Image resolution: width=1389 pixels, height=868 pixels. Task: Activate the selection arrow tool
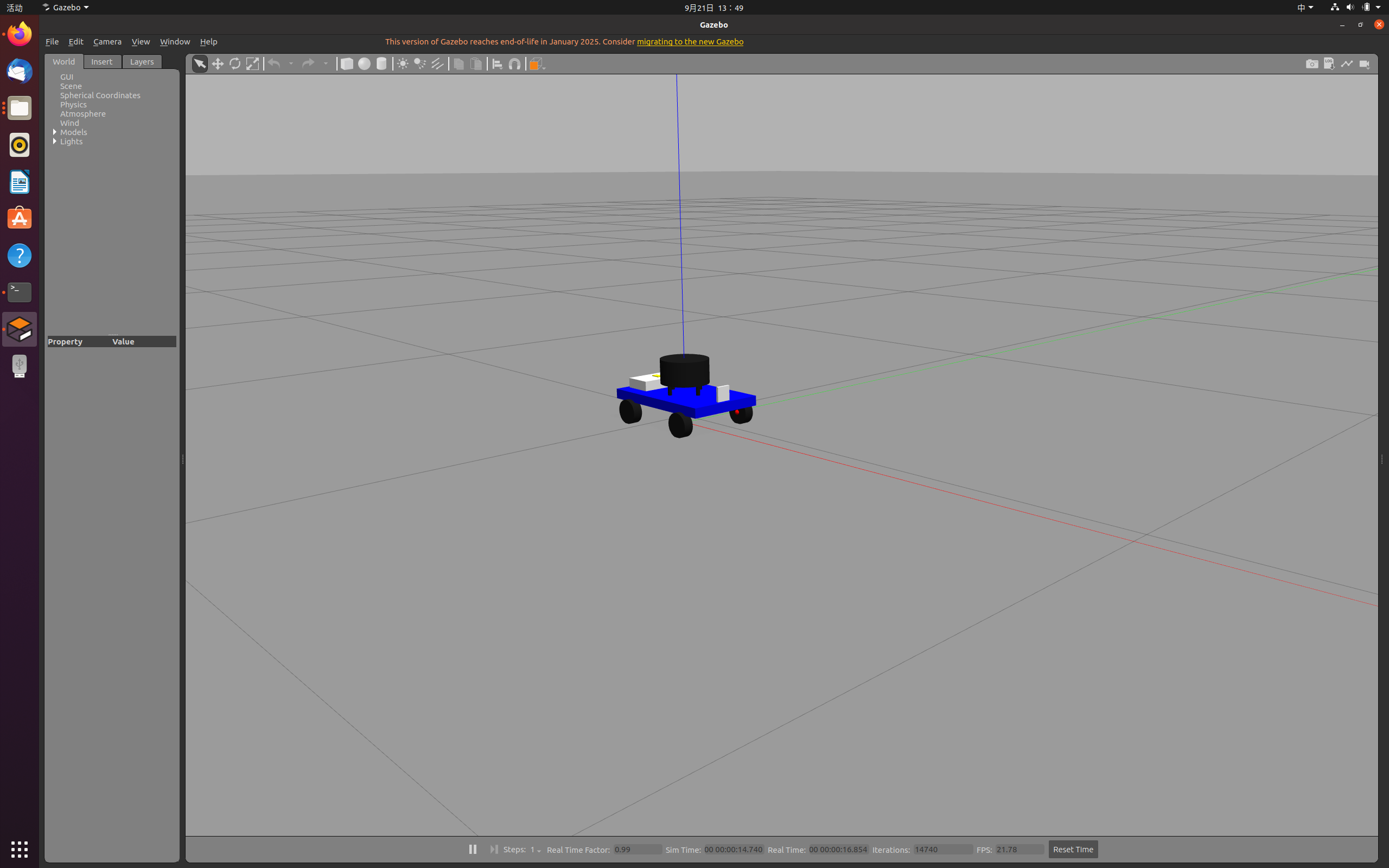[x=200, y=63]
